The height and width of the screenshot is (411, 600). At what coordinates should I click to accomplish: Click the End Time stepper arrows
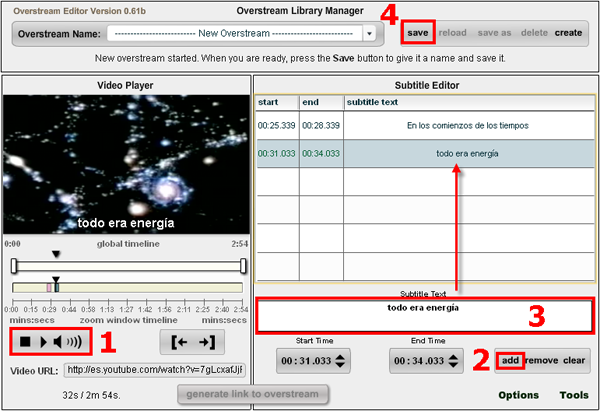(x=454, y=361)
